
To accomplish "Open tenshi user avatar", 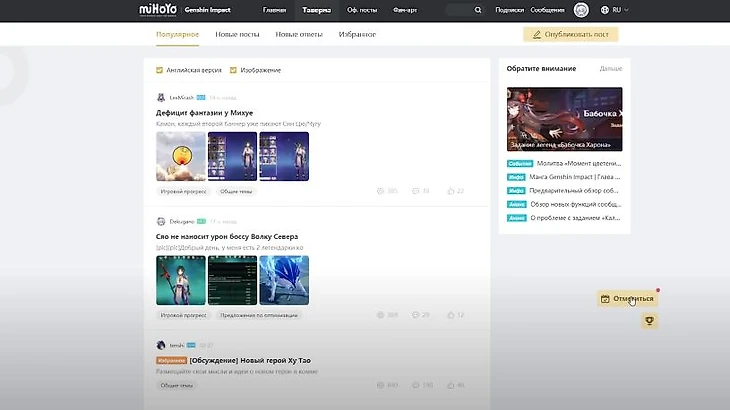I will coord(161,345).
